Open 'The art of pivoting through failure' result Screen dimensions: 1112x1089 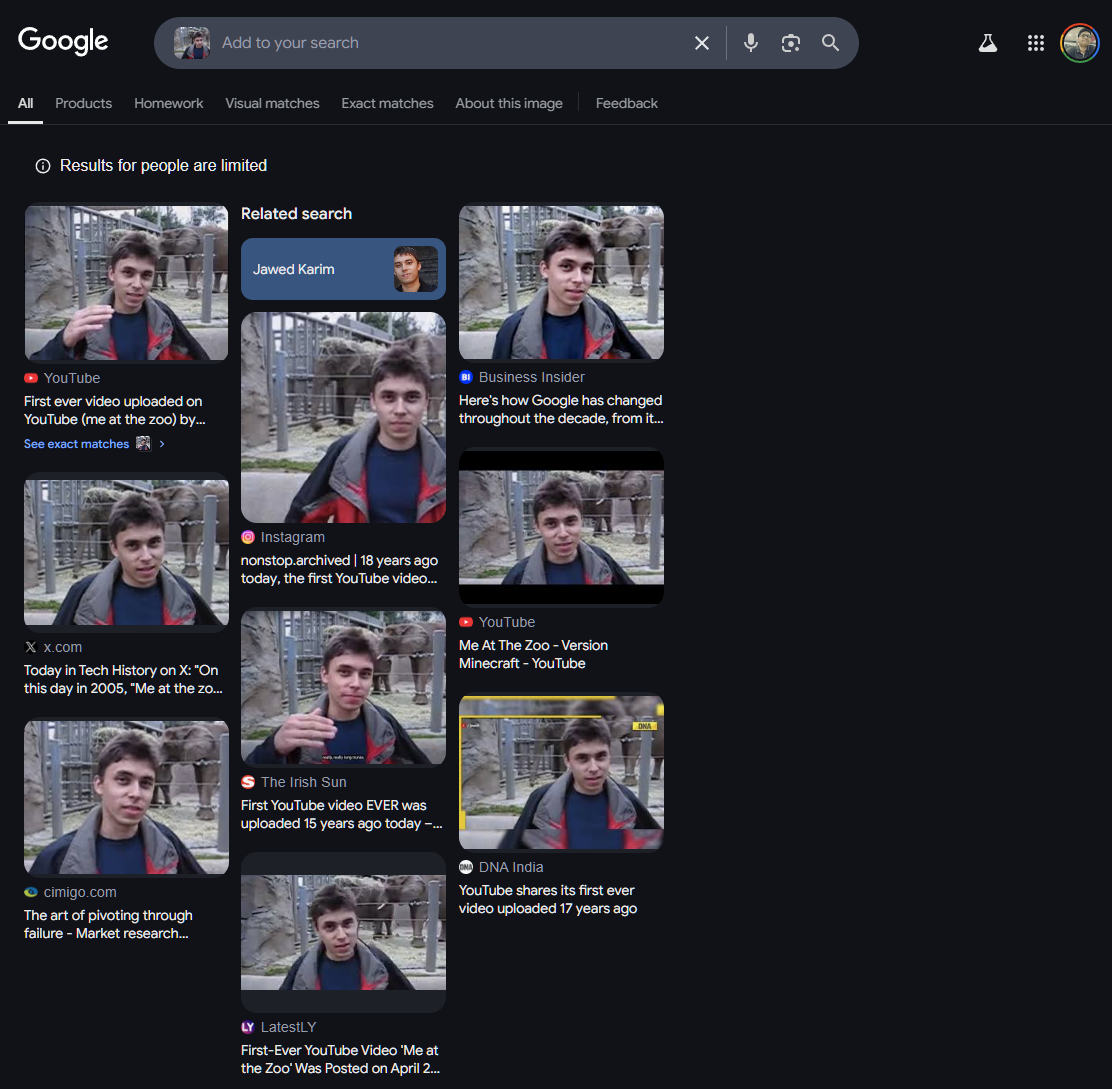point(109,925)
